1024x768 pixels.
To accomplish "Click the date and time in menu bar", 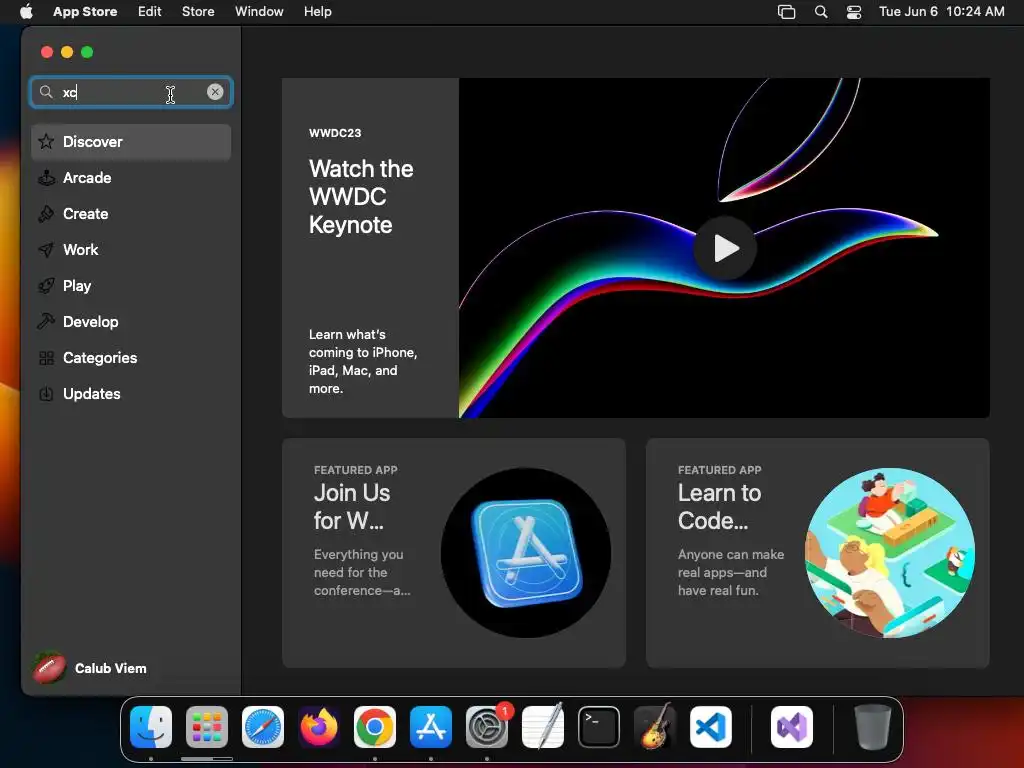I will (941, 11).
